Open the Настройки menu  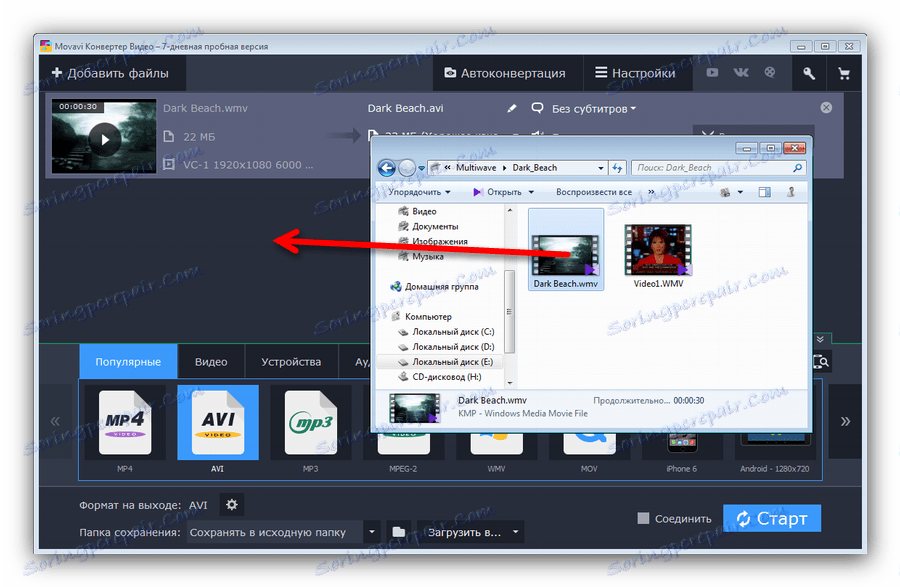point(635,73)
